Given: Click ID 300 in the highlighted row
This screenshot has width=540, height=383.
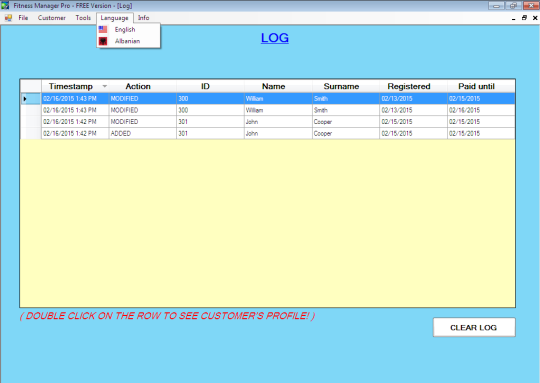Looking at the screenshot, I should tap(210, 99).
